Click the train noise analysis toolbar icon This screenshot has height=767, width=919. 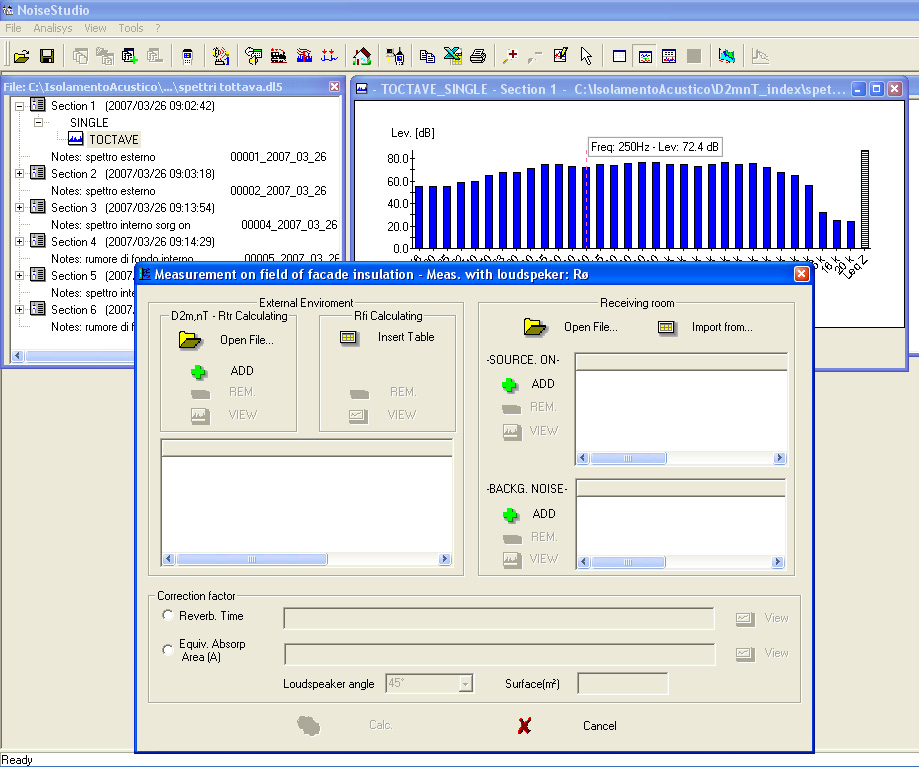[x=278, y=56]
